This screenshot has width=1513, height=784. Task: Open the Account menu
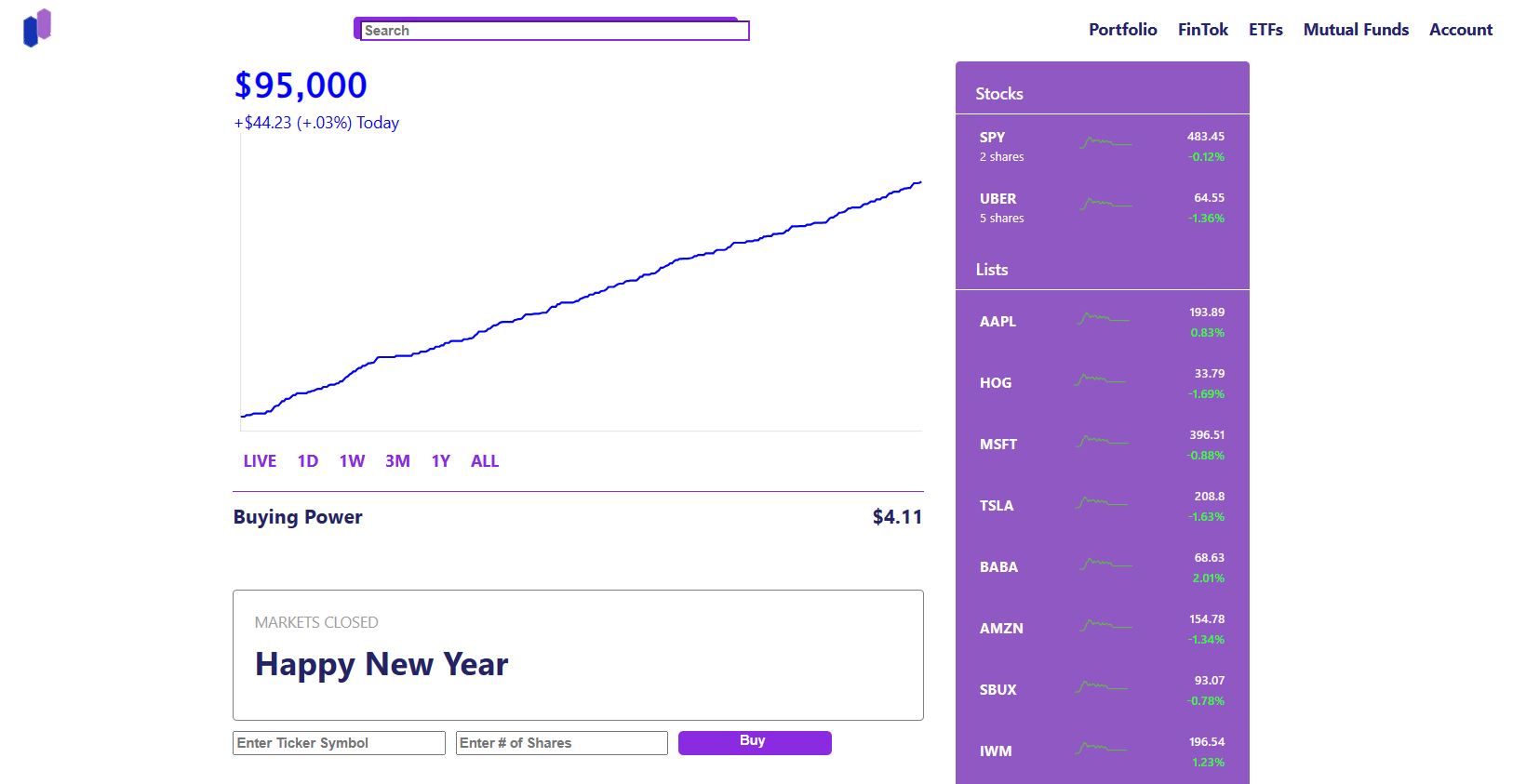click(1460, 29)
